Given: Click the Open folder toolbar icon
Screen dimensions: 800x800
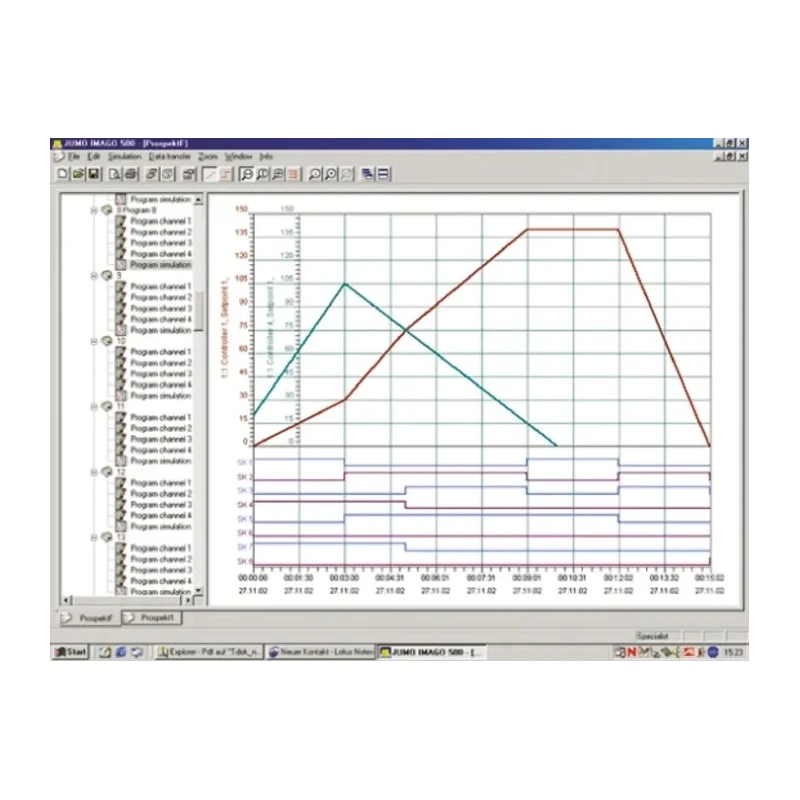Looking at the screenshot, I should pos(78,174).
